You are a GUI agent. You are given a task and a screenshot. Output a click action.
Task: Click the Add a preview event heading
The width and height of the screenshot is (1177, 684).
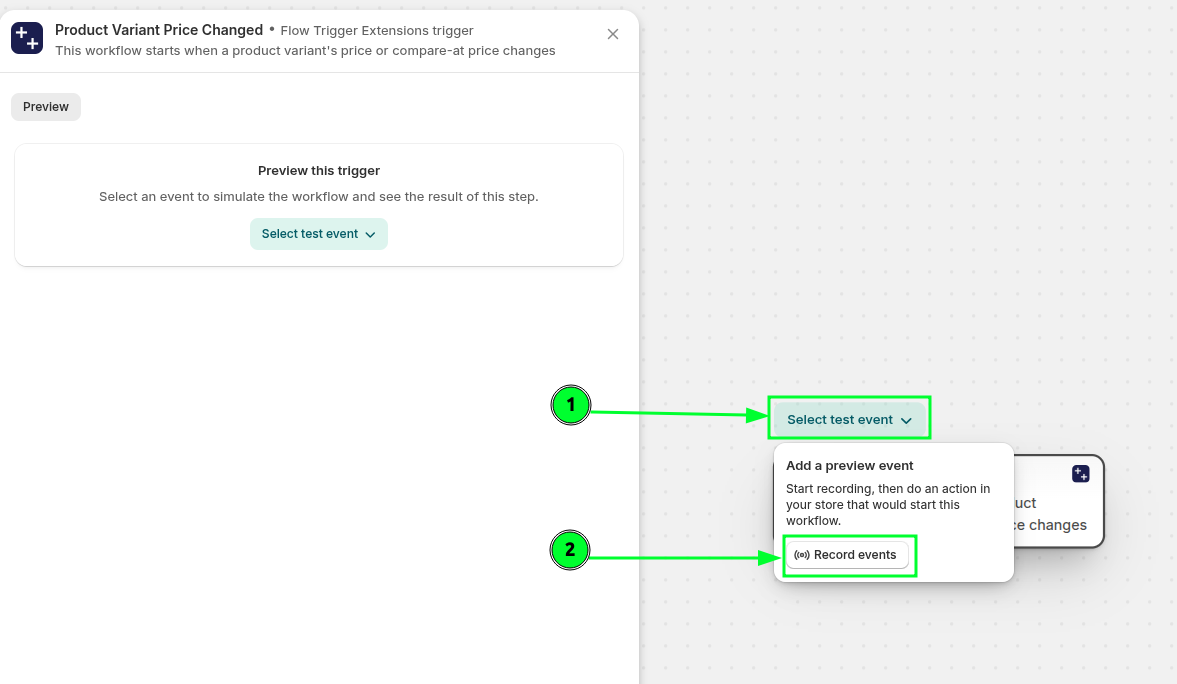click(x=850, y=466)
